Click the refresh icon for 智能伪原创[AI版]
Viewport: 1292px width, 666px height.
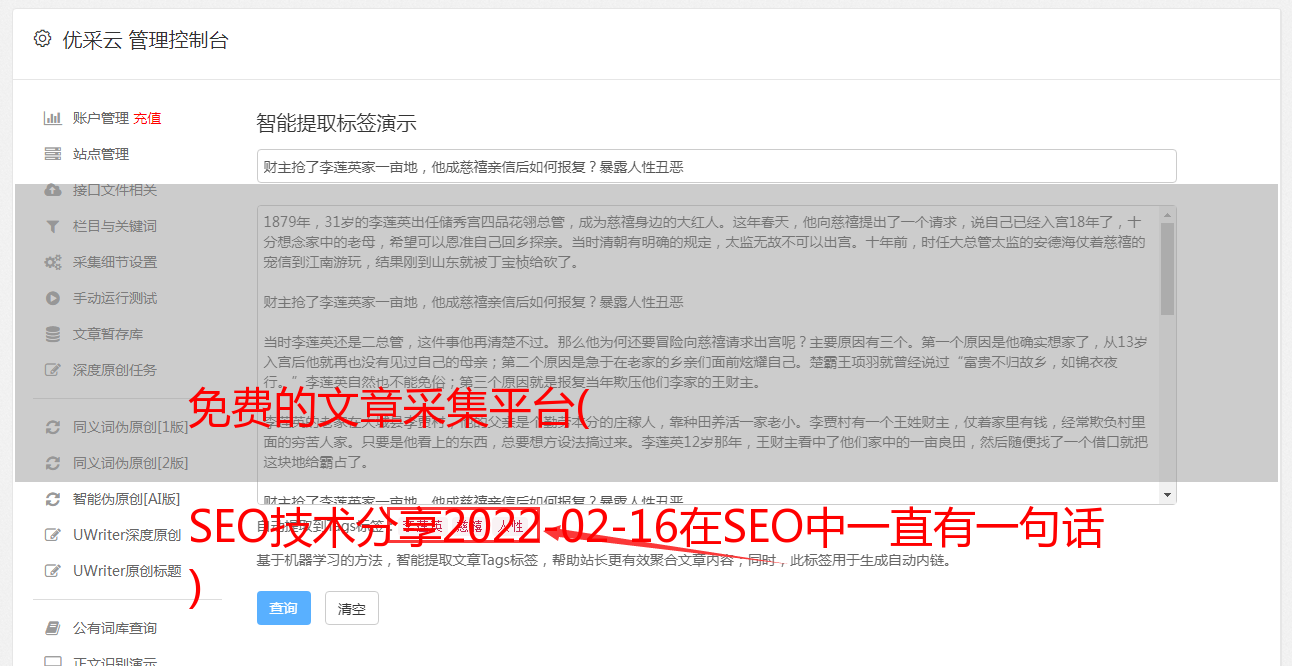[53, 498]
